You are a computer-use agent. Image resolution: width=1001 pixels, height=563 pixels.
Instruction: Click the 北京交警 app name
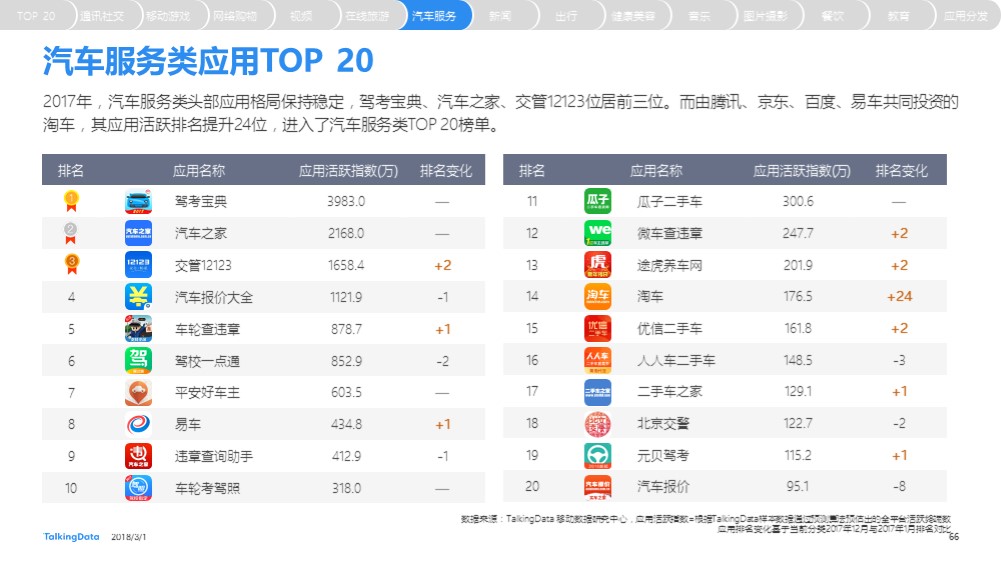(x=663, y=424)
